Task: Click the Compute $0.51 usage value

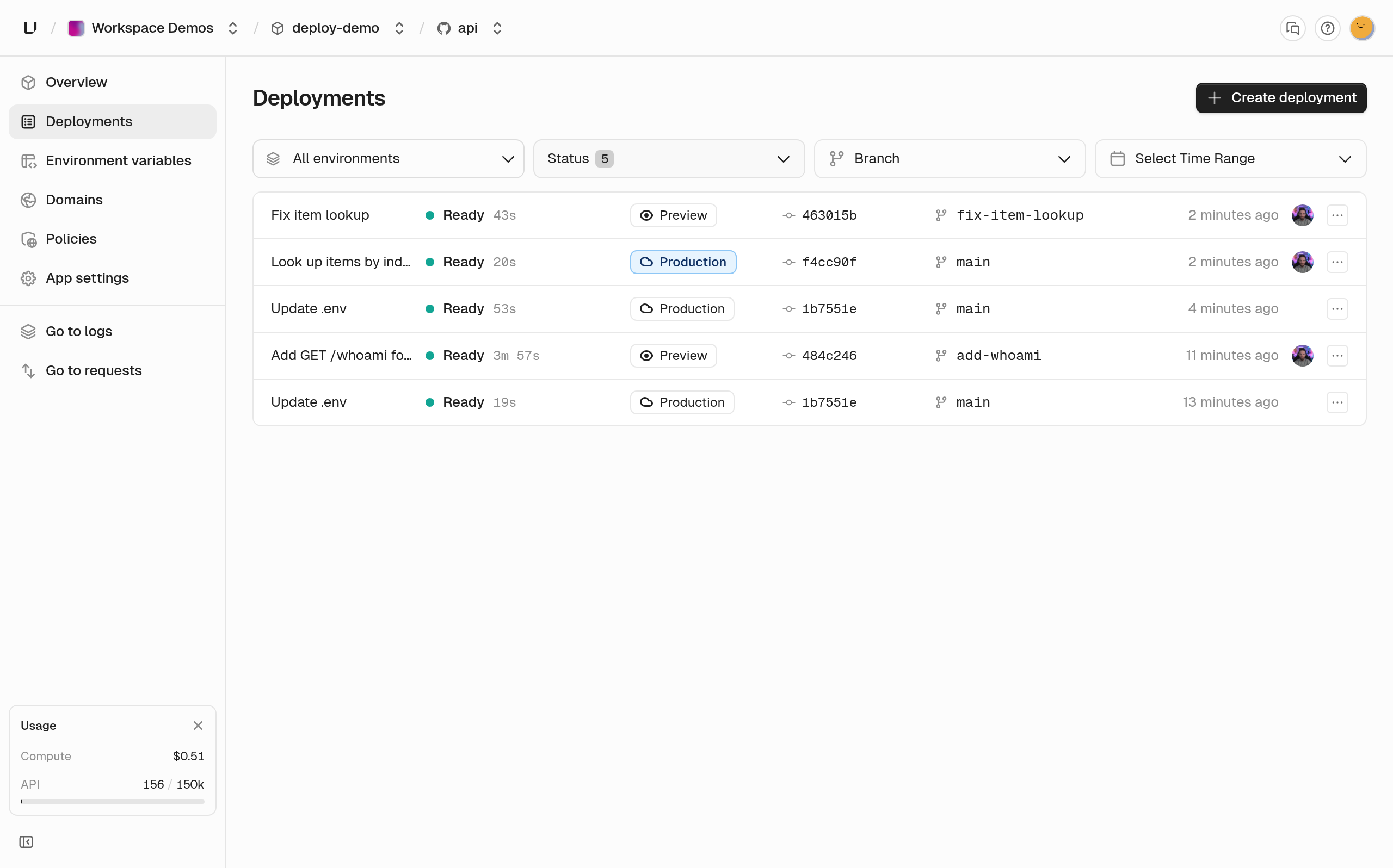Action: 188,756
